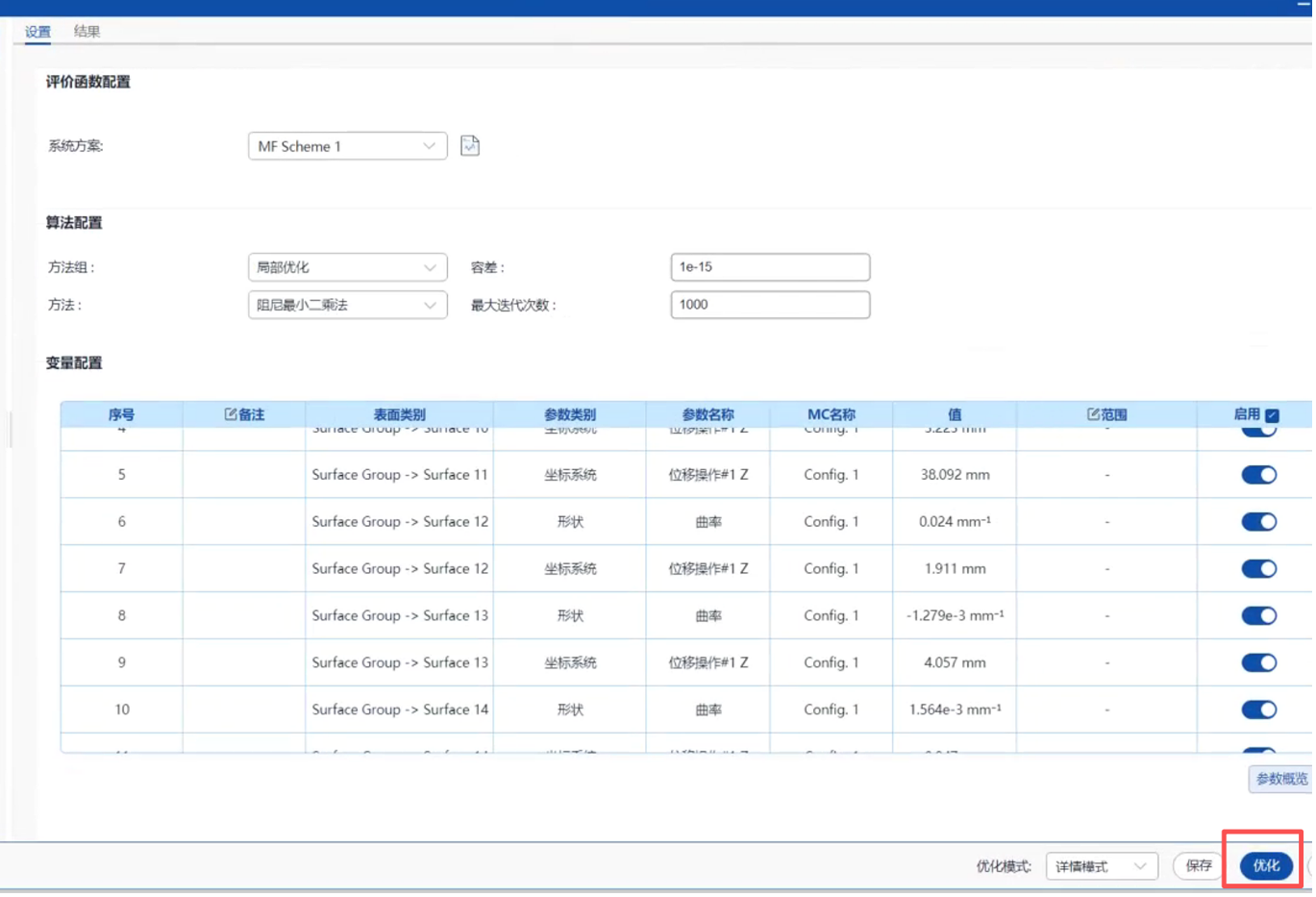
Task: Open the 参数概览 panel button
Action: (x=1280, y=779)
